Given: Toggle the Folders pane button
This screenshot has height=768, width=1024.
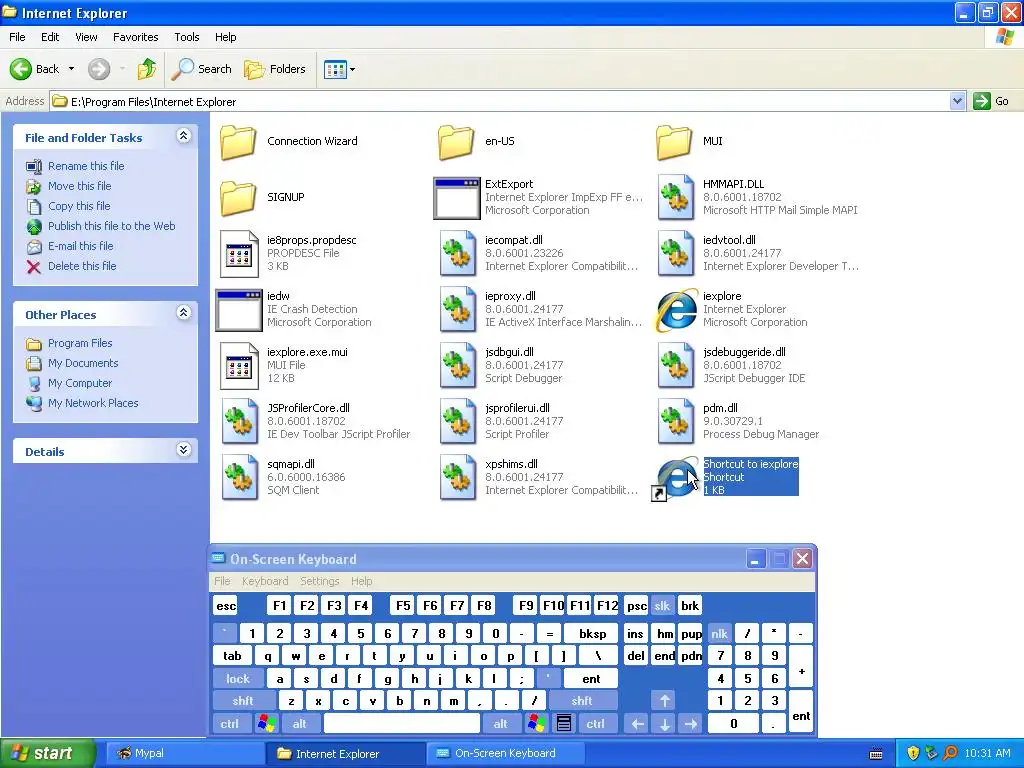Looking at the screenshot, I should [274, 69].
